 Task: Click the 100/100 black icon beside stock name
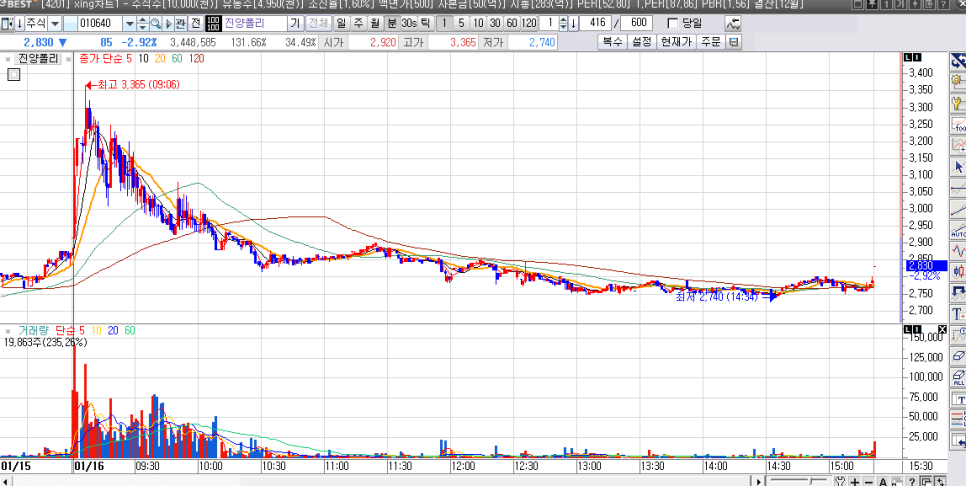[x=213, y=24]
